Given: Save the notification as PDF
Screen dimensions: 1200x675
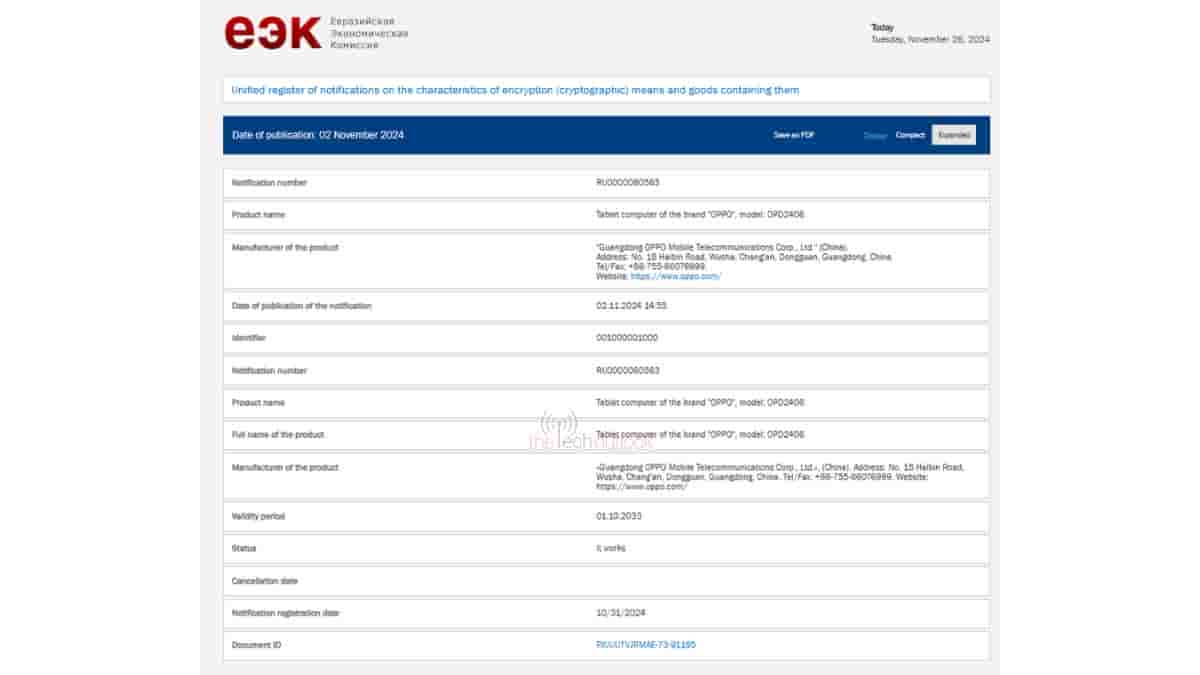Looking at the screenshot, I should [x=793, y=135].
